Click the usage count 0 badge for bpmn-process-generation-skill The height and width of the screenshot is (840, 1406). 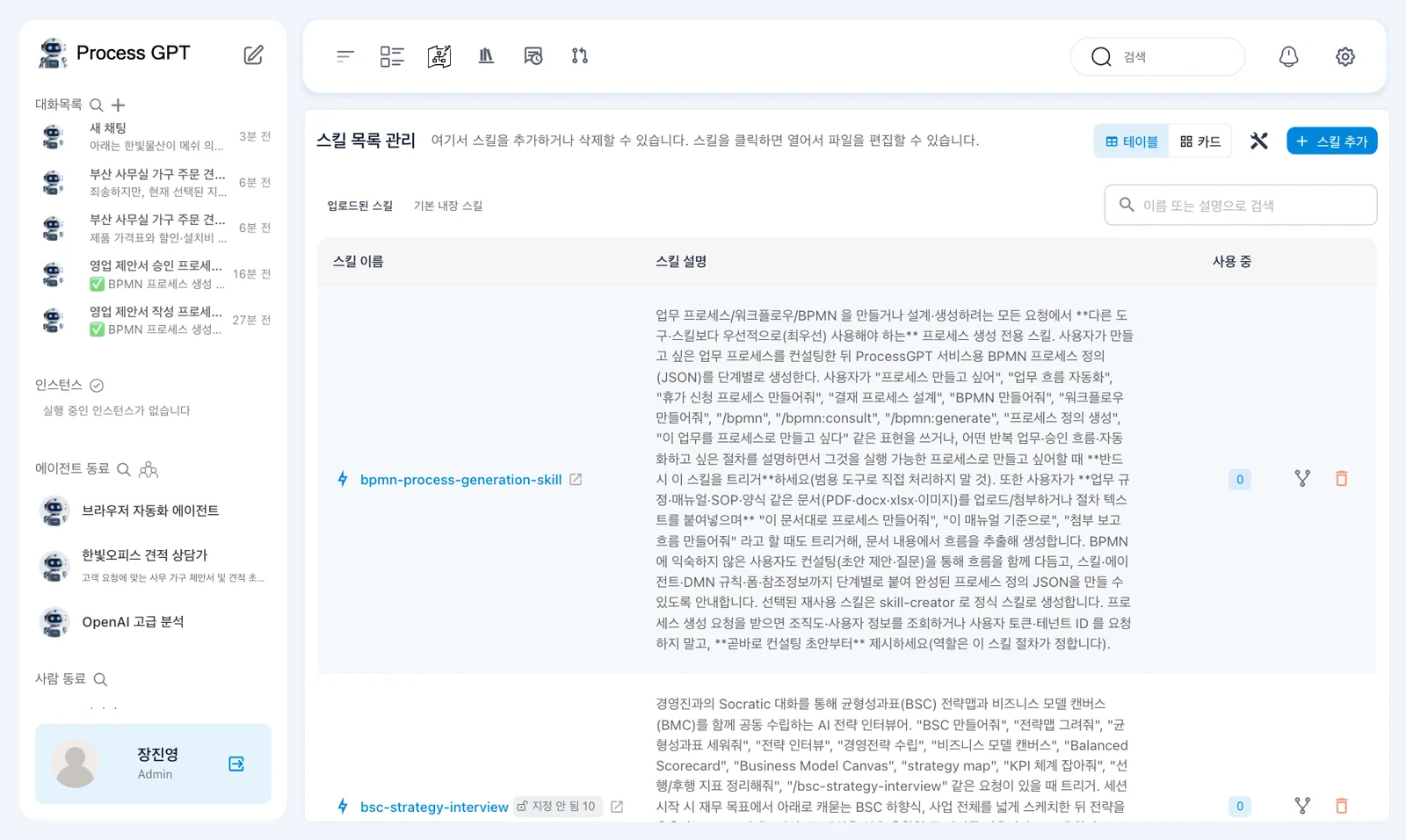point(1240,479)
